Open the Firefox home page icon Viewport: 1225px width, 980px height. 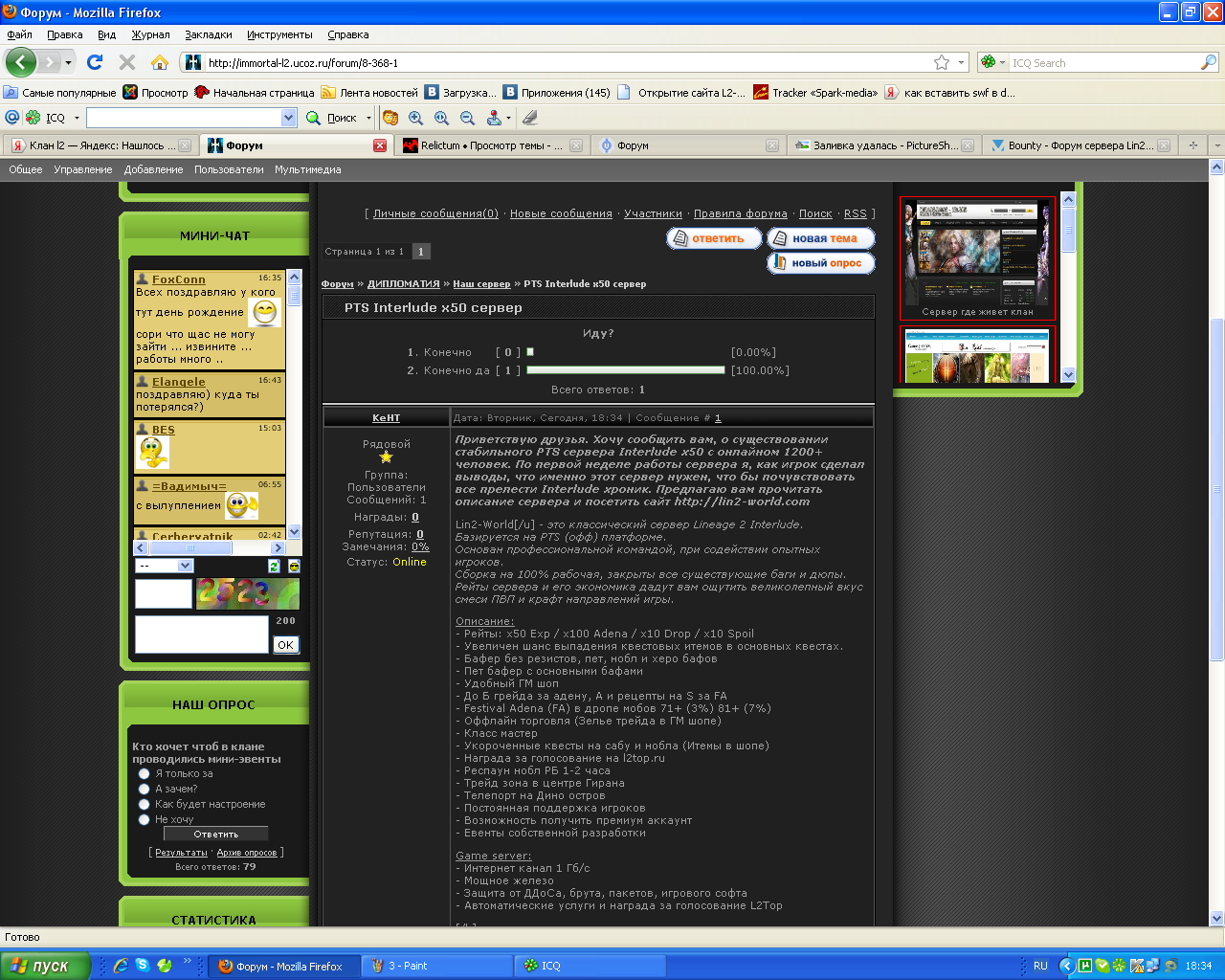(160, 62)
